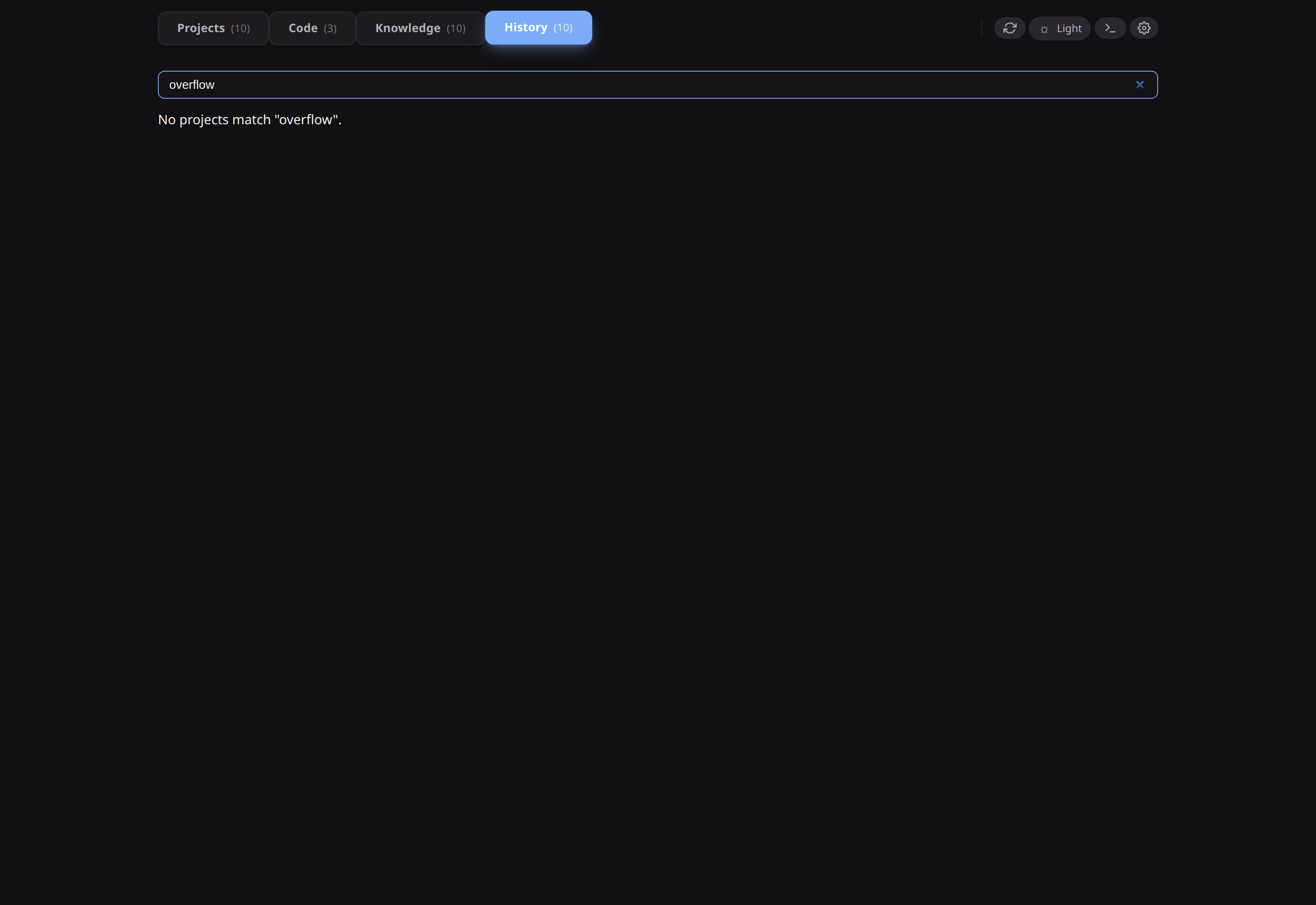1316x905 pixels.
Task: Switch appearance from Light theme
Action: click(1059, 28)
